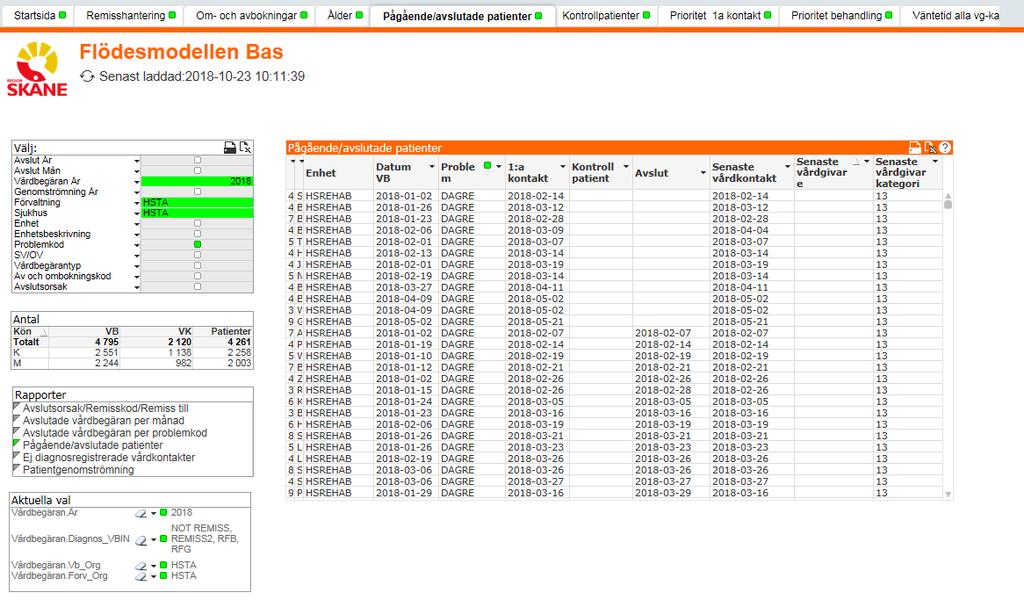
Task: Open the Ej diagnosregistrerade vårdkontakter report
Action: point(108,457)
